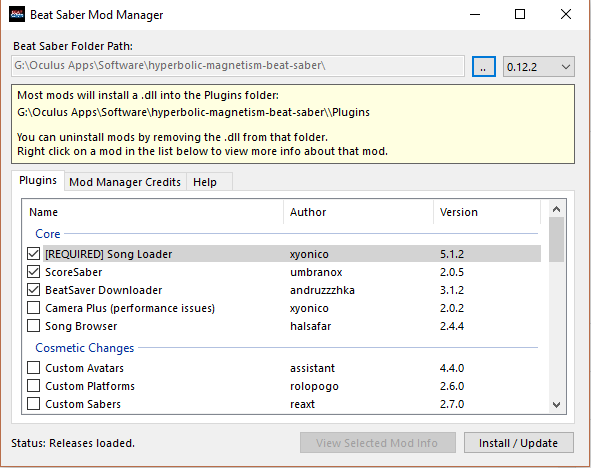Viewport: 591px width, 468px height.
Task: Uncheck the BeatSaver Downloader checkbox
Action: 34,290
